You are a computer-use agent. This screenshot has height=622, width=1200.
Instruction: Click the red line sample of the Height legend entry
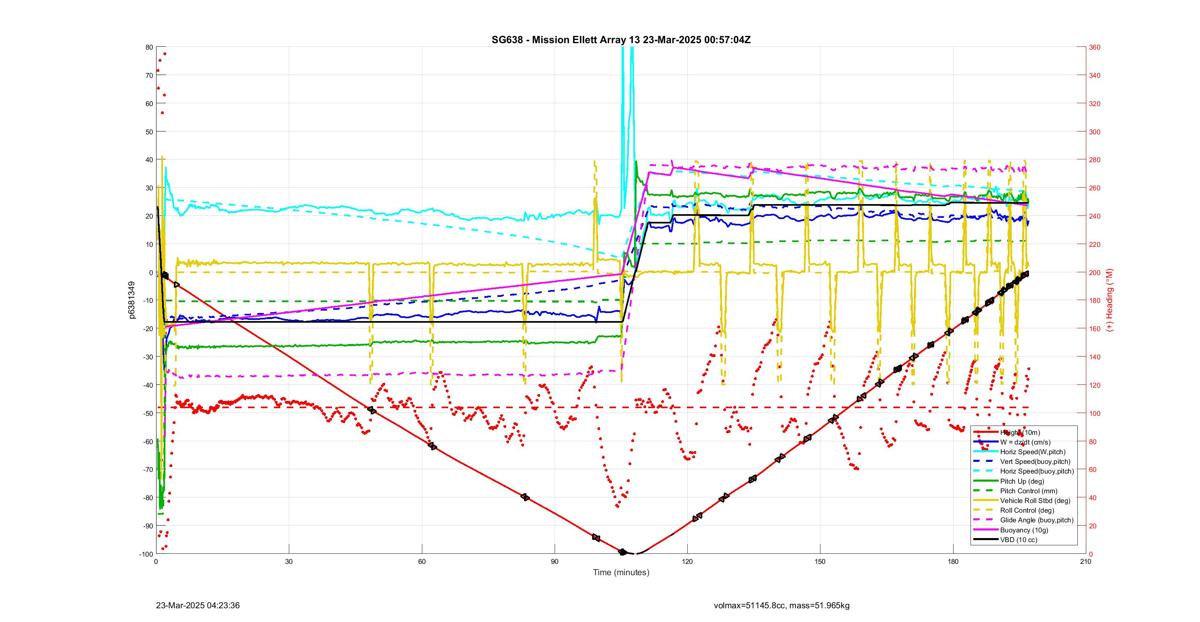(985, 432)
